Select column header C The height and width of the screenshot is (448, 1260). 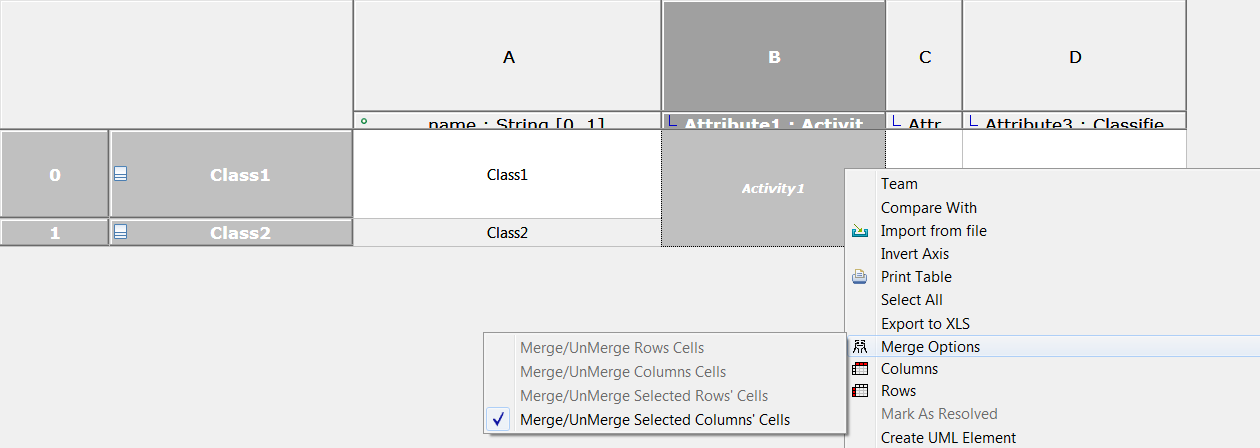[924, 57]
